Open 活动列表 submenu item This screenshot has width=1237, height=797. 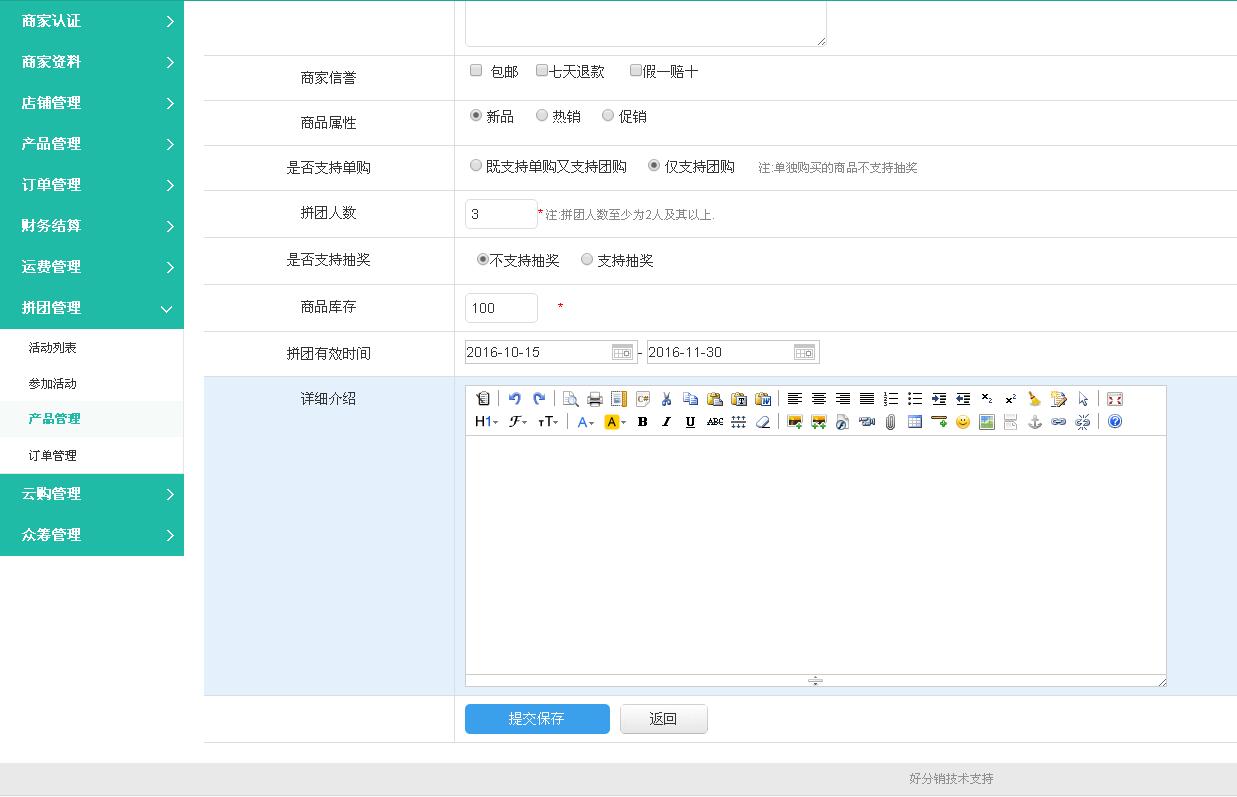(53, 348)
